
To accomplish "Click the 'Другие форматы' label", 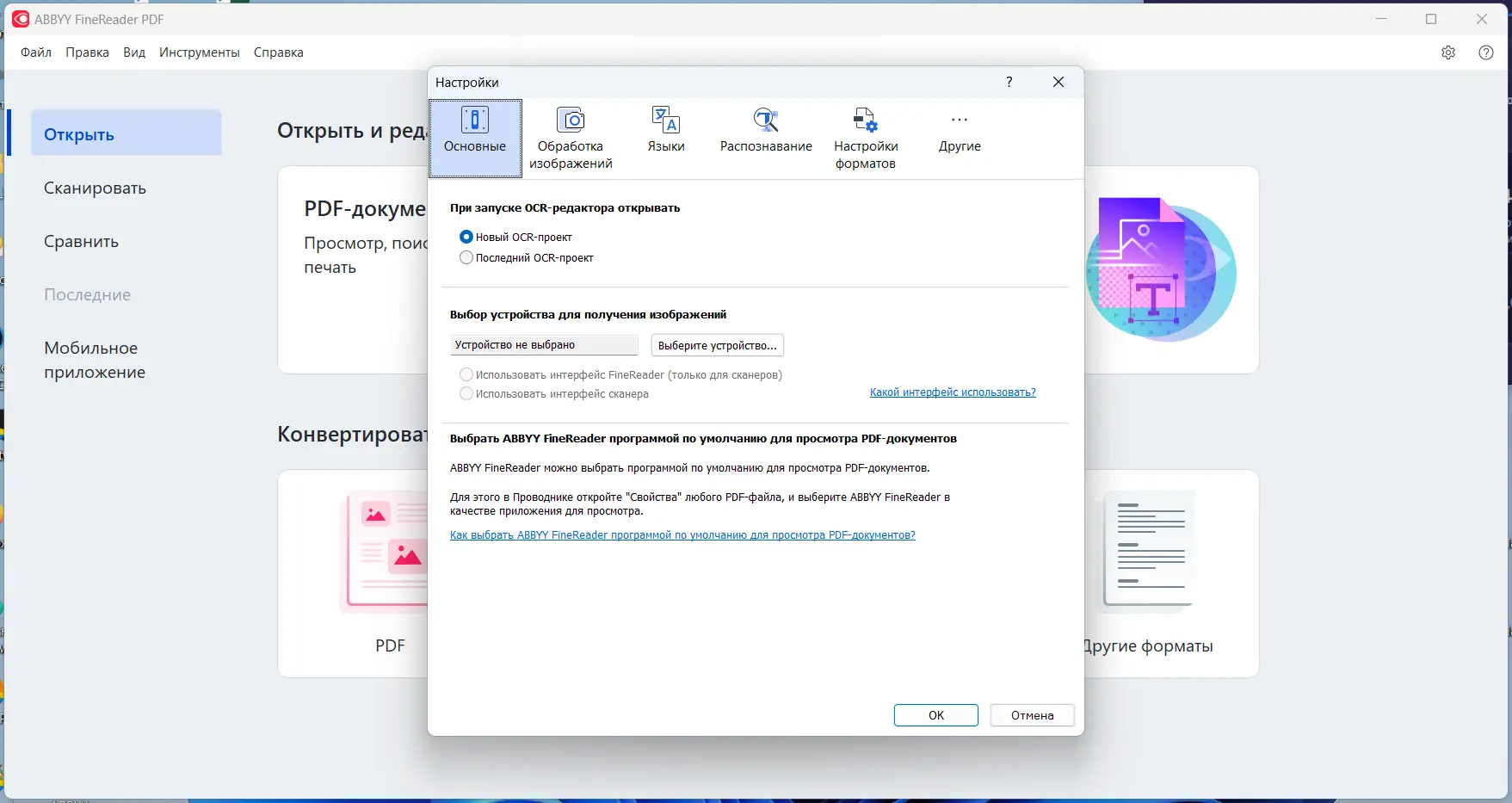I will pos(1148,646).
